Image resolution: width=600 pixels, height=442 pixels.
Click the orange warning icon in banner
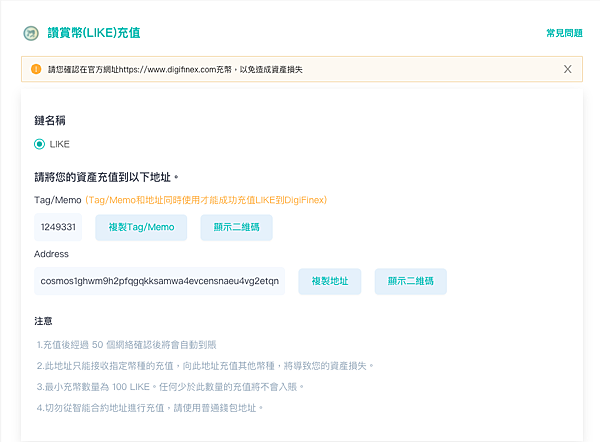click(x=36, y=69)
